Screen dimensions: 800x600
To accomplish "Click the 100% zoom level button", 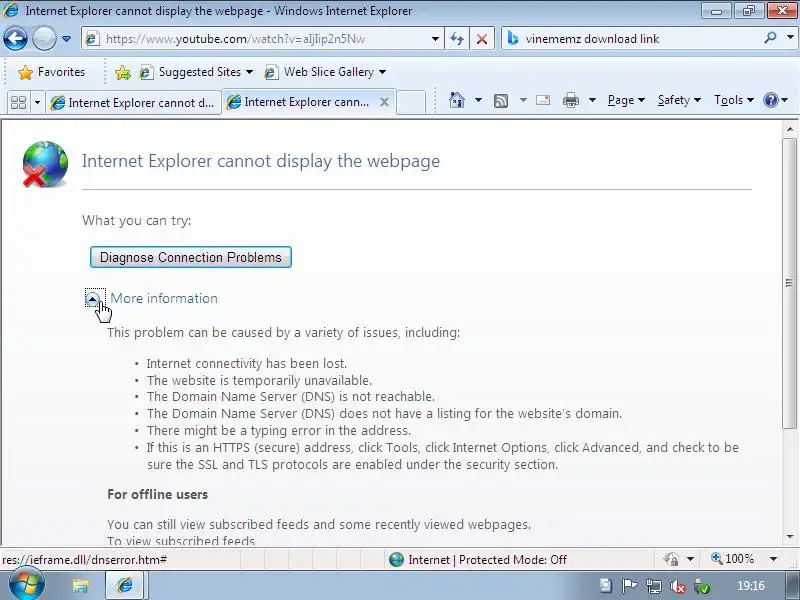I will [x=732, y=559].
